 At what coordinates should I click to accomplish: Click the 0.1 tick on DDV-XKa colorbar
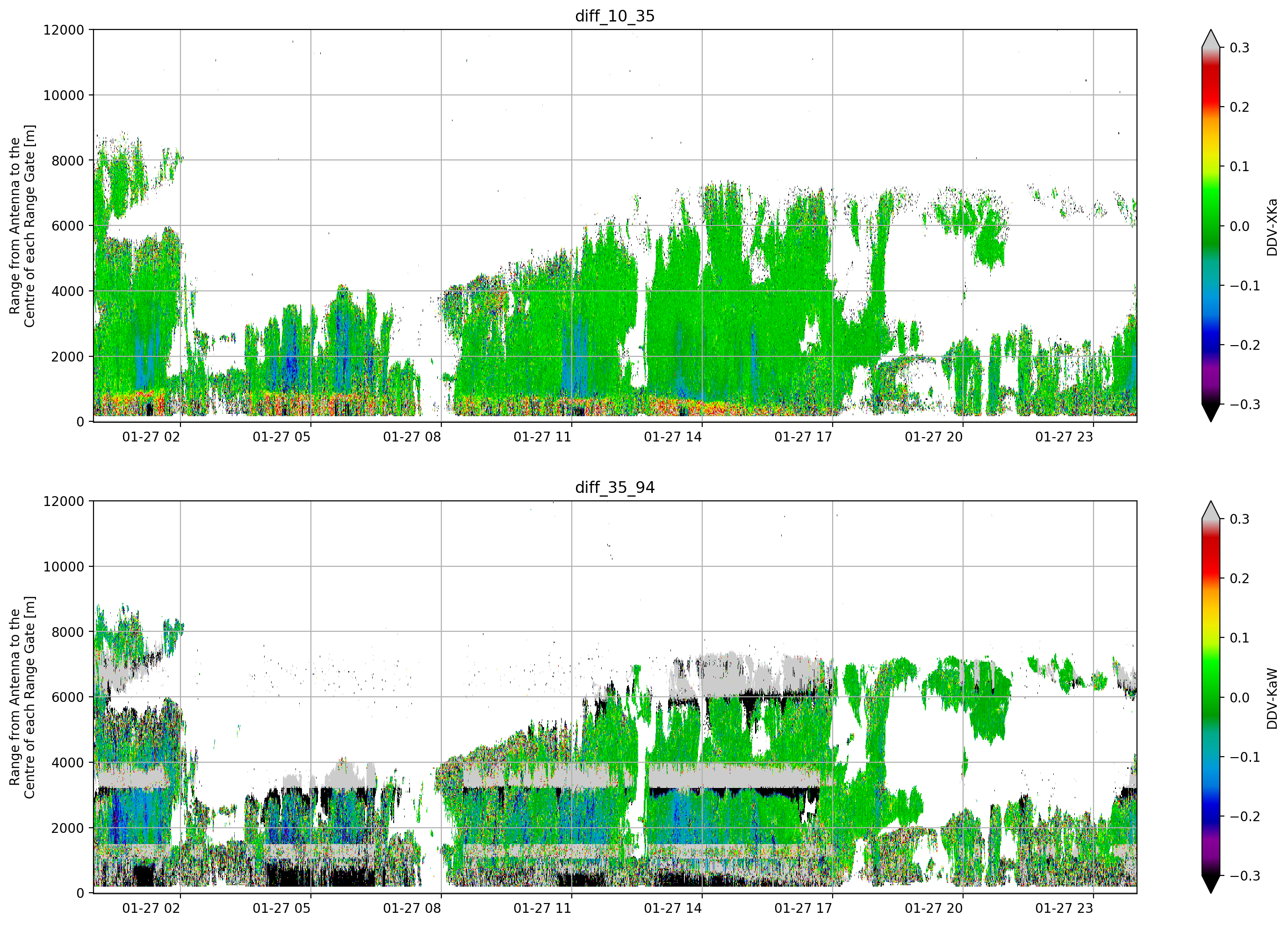point(1239,166)
